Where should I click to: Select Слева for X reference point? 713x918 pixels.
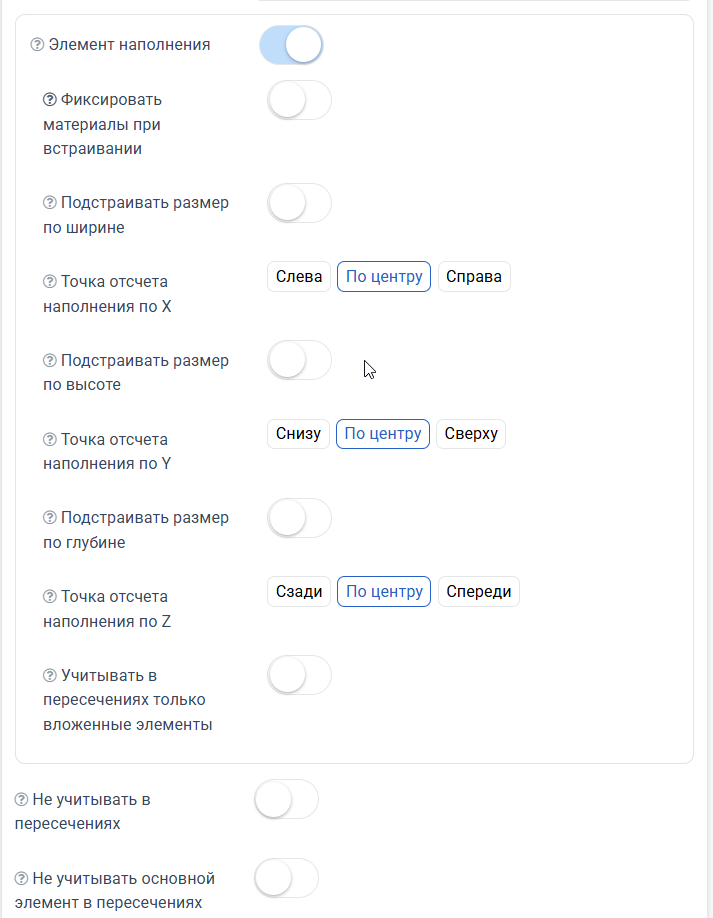pyautogui.click(x=299, y=276)
